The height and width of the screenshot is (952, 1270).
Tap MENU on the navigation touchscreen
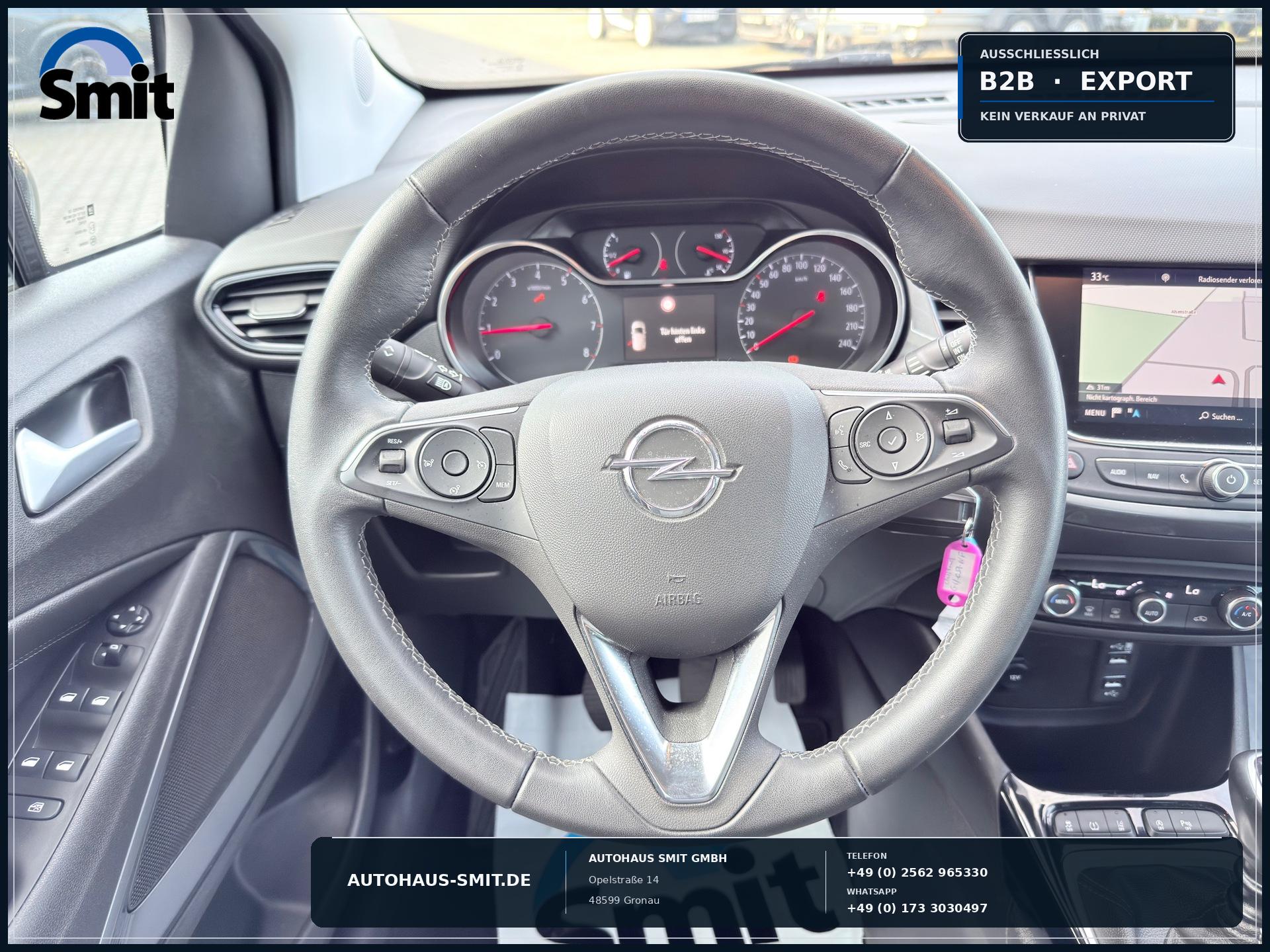point(1095,413)
